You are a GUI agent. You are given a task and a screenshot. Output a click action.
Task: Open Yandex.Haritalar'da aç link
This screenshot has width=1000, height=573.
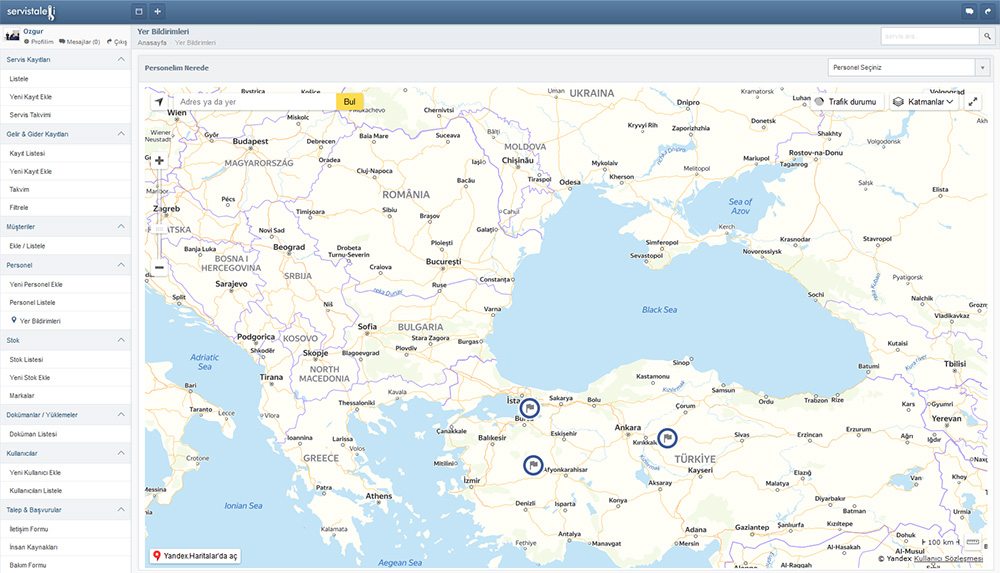195,556
